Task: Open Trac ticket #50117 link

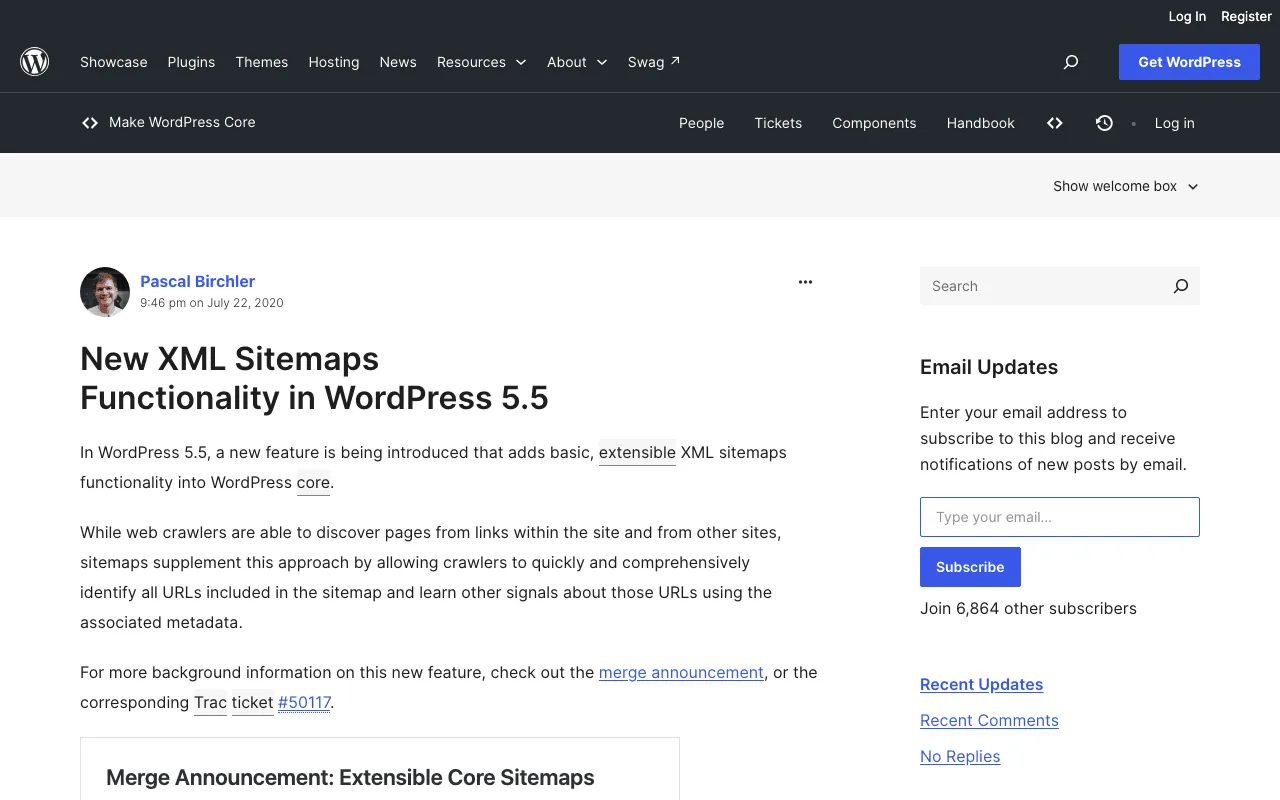Action: 304,702
